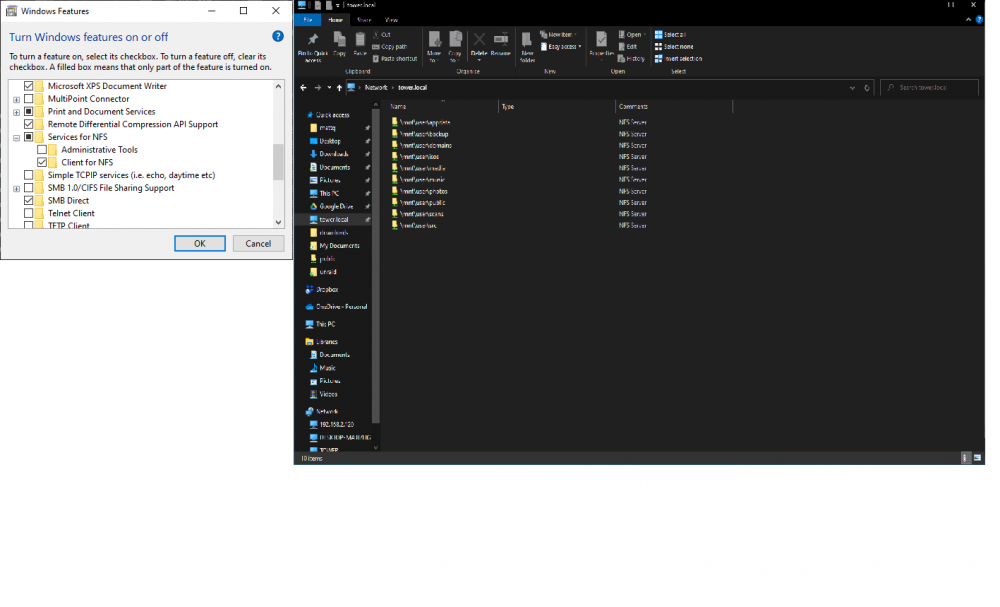1000x607 pixels.
Task: Uncheck Remote Differential Compression API Support
Action: [29, 124]
